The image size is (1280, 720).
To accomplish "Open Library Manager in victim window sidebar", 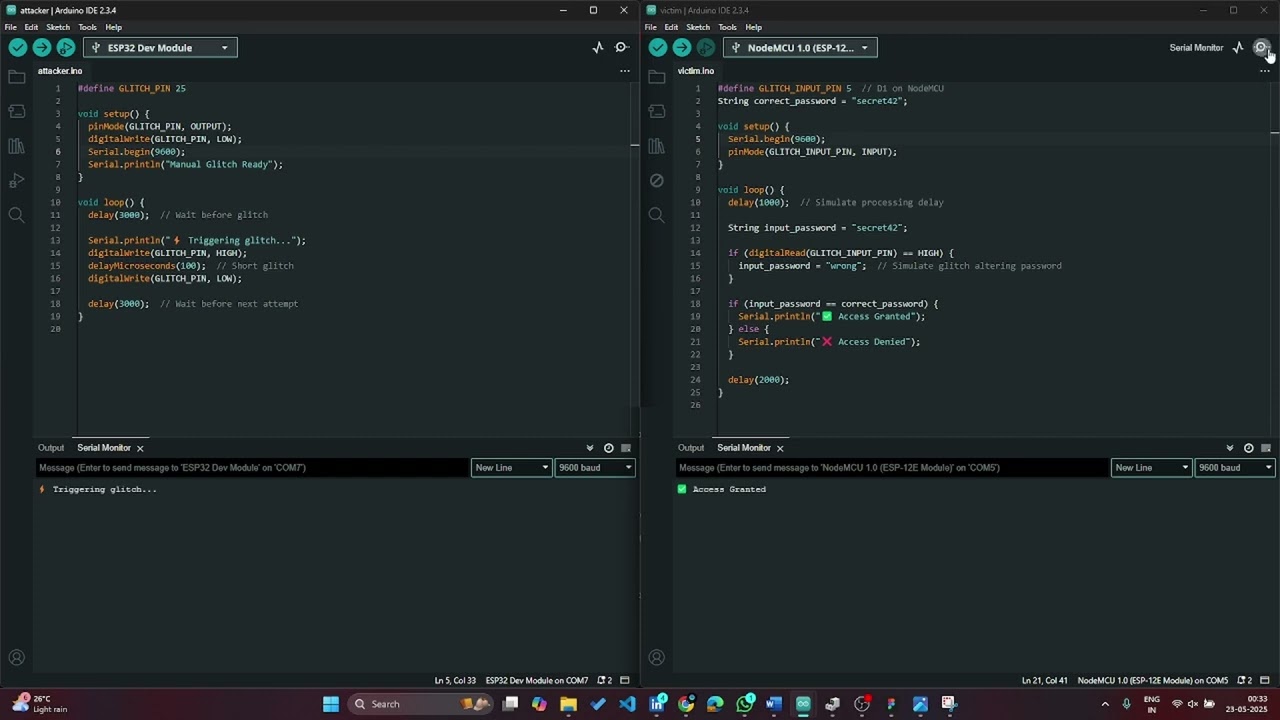I will (x=656, y=146).
